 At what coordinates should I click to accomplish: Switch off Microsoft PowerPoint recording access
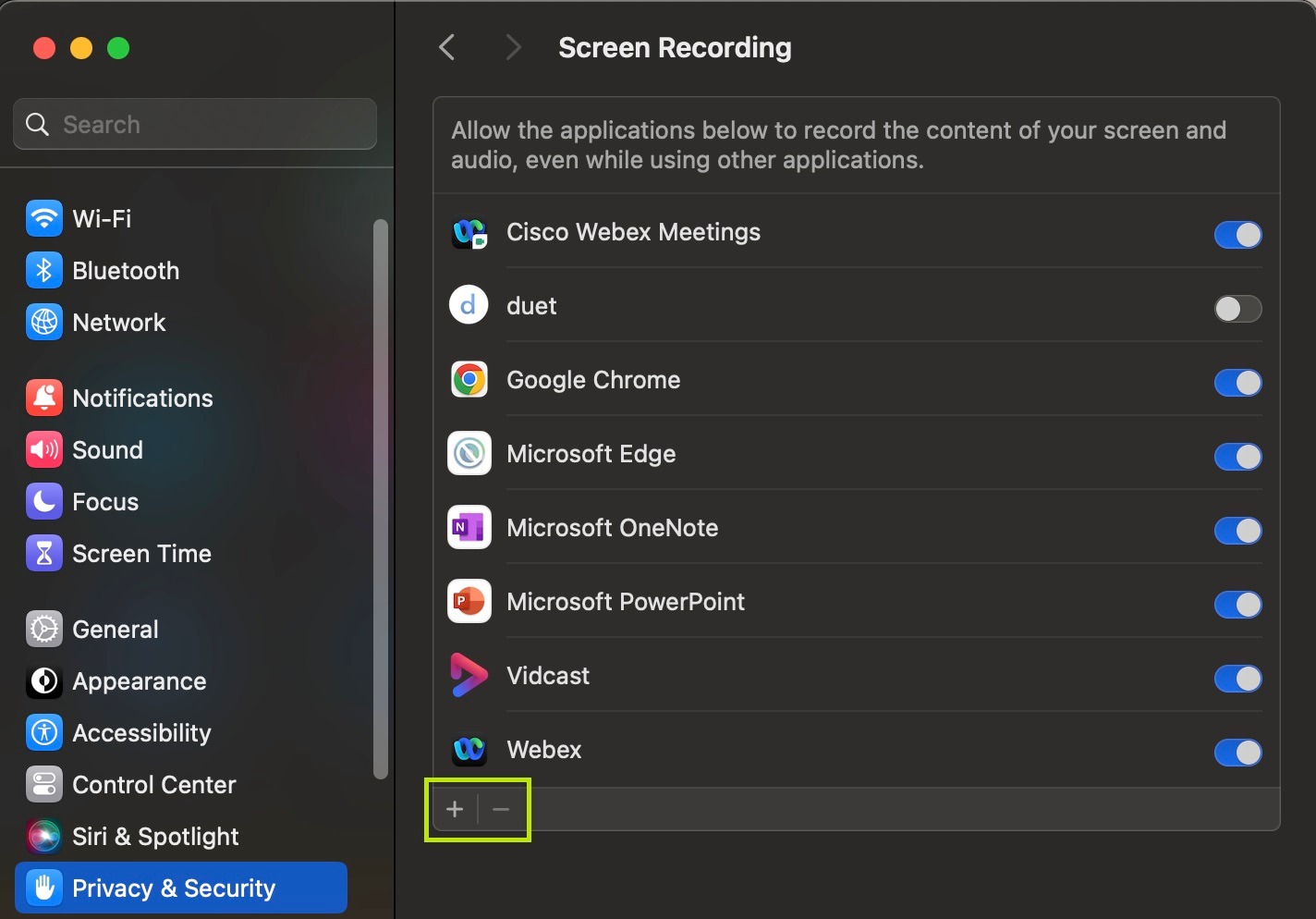(x=1237, y=605)
